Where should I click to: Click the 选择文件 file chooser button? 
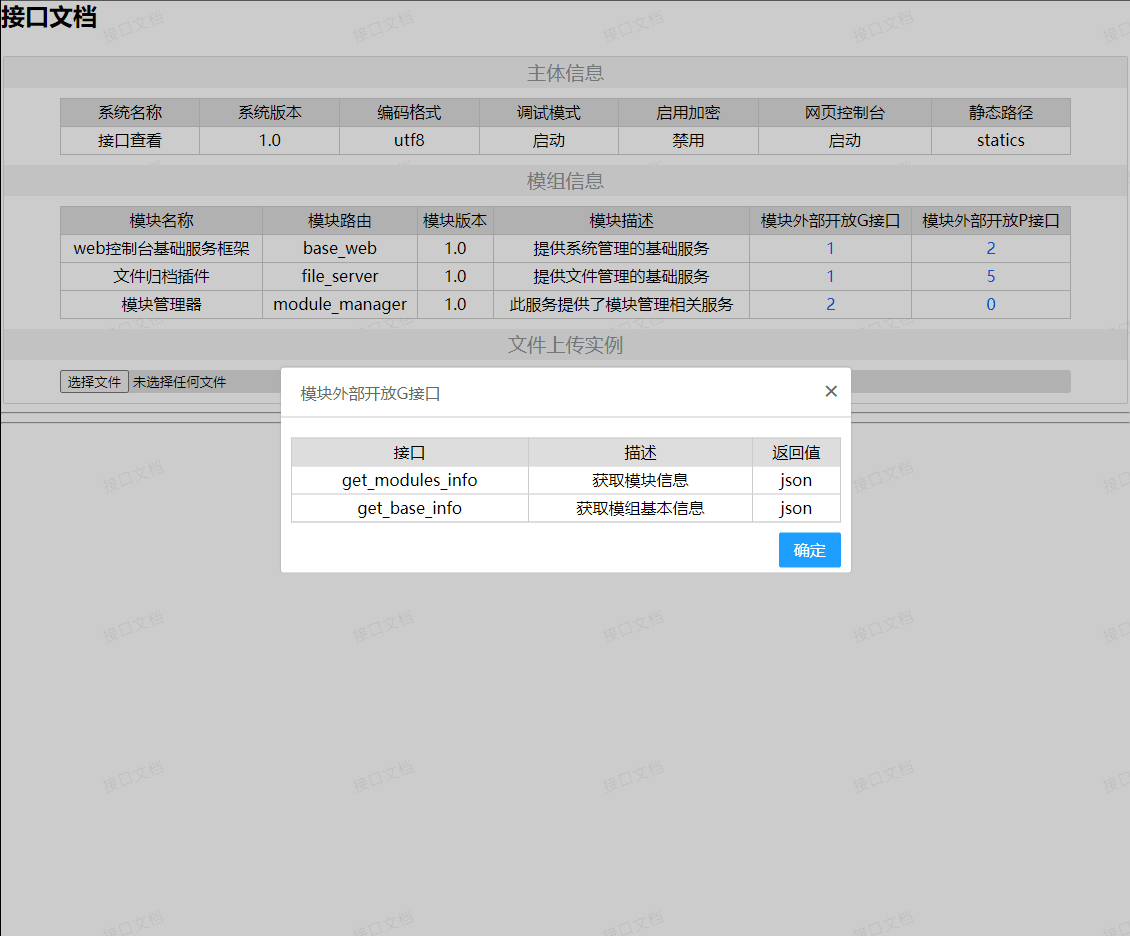pos(94,382)
